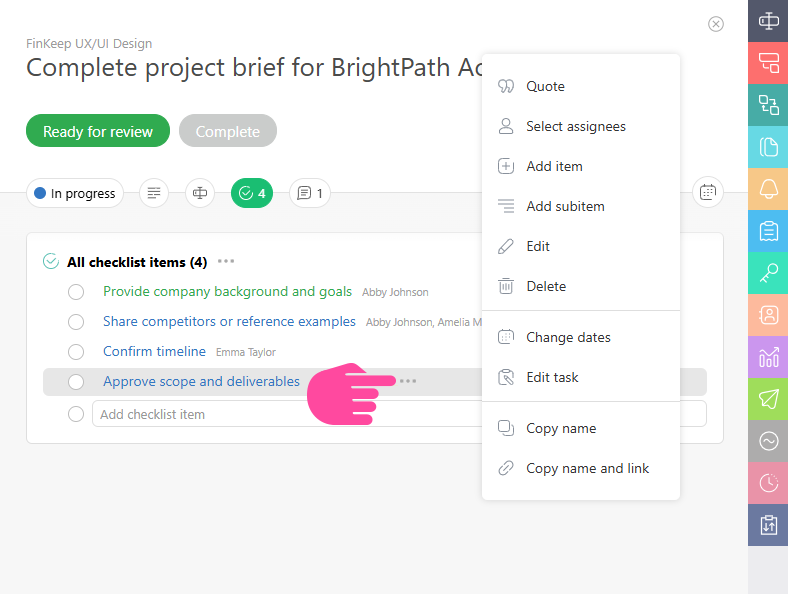Open the 'In progress' status dropdown
The image size is (788, 594).
point(75,193)
